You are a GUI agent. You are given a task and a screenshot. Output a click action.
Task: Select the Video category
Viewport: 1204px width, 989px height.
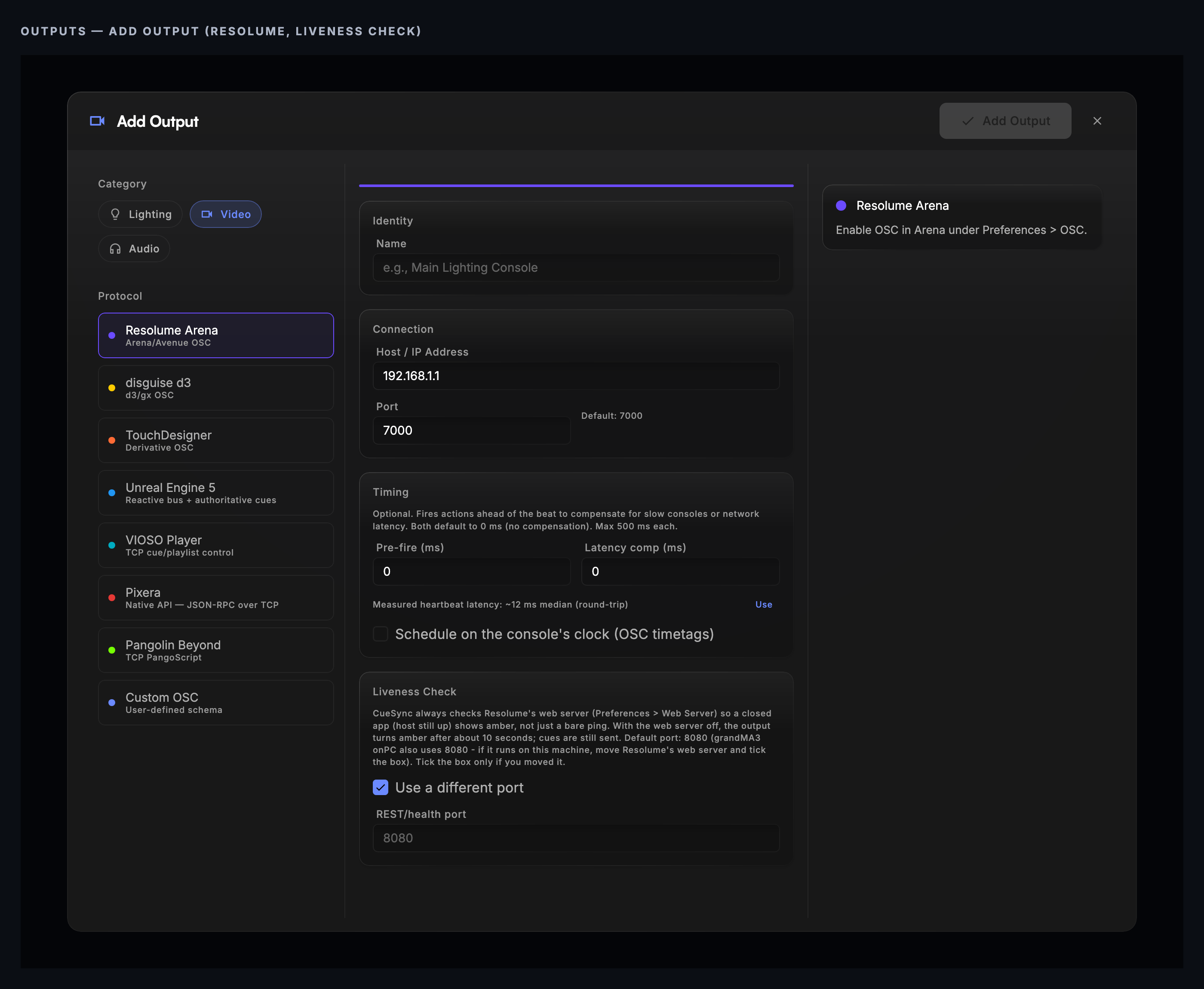pos(226,214)
